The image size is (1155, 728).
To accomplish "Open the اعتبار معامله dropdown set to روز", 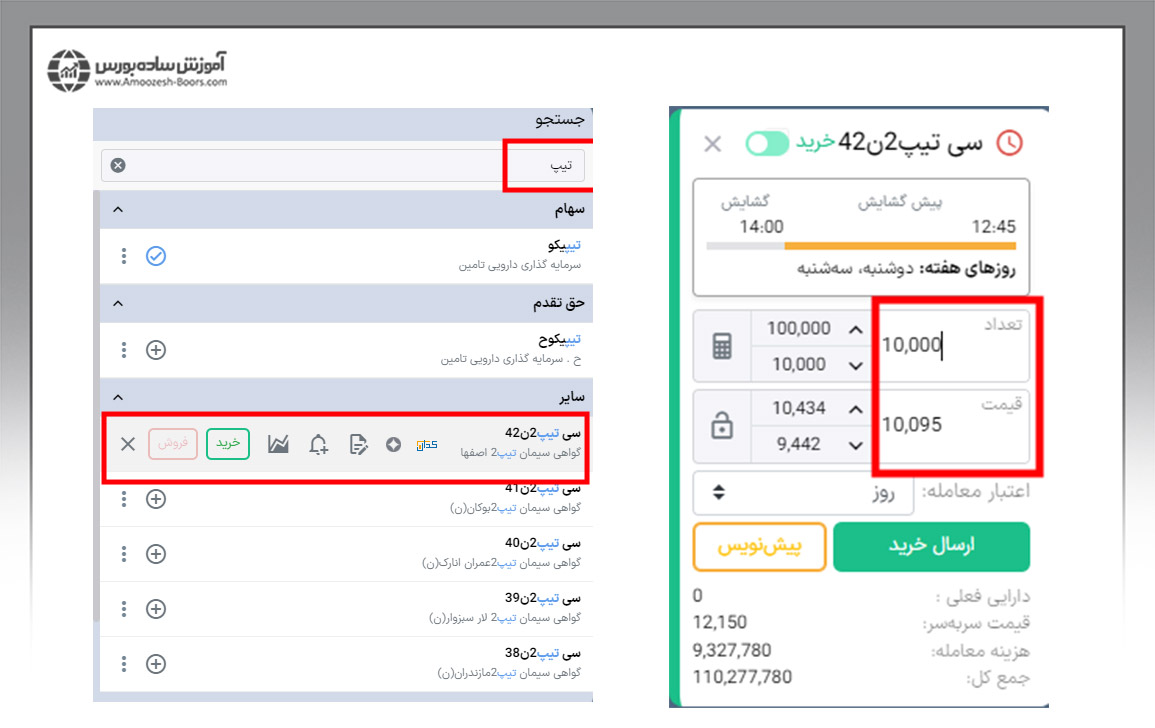I will tap(805, 492).
